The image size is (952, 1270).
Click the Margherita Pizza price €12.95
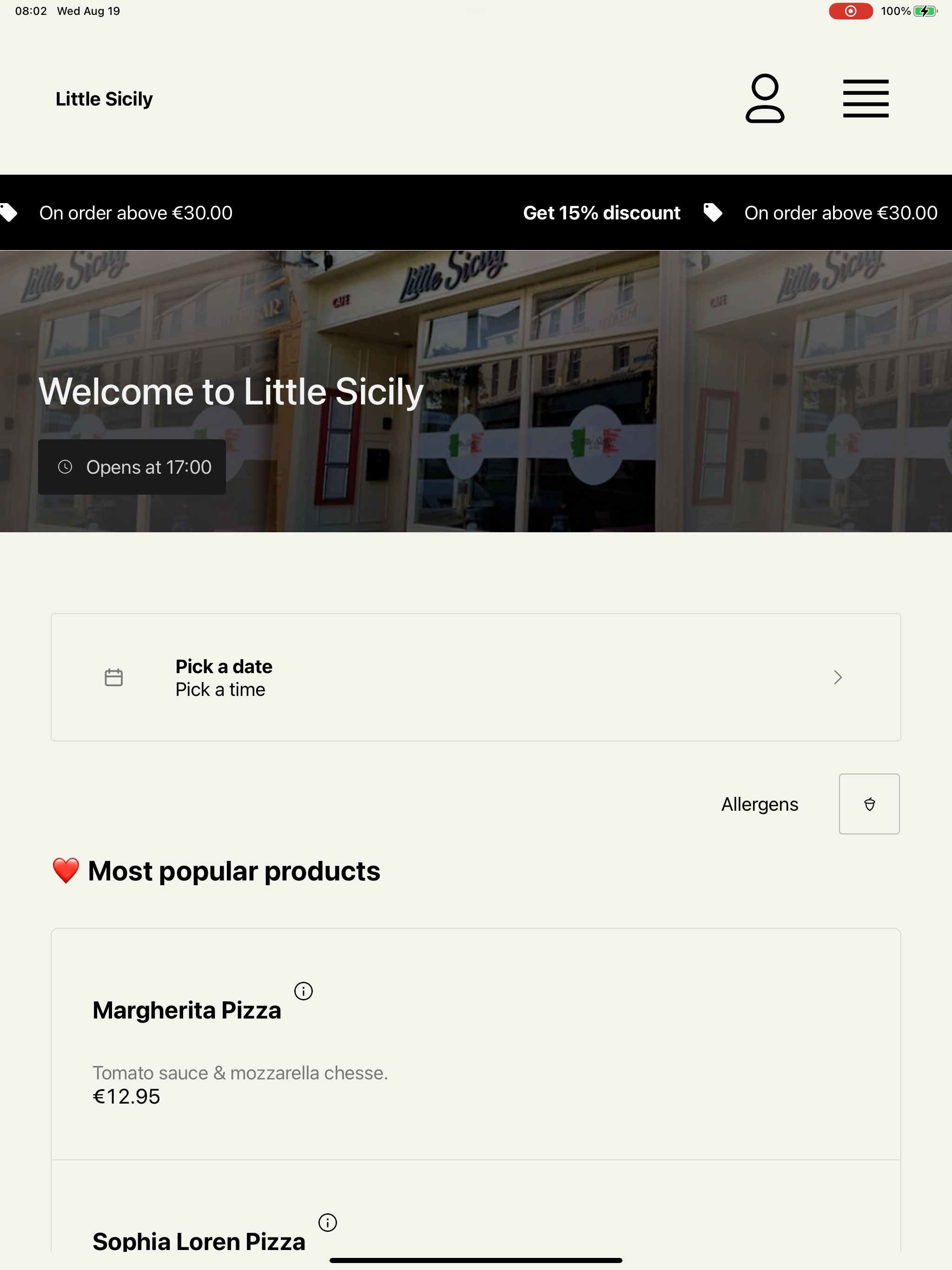point(126,1096)
